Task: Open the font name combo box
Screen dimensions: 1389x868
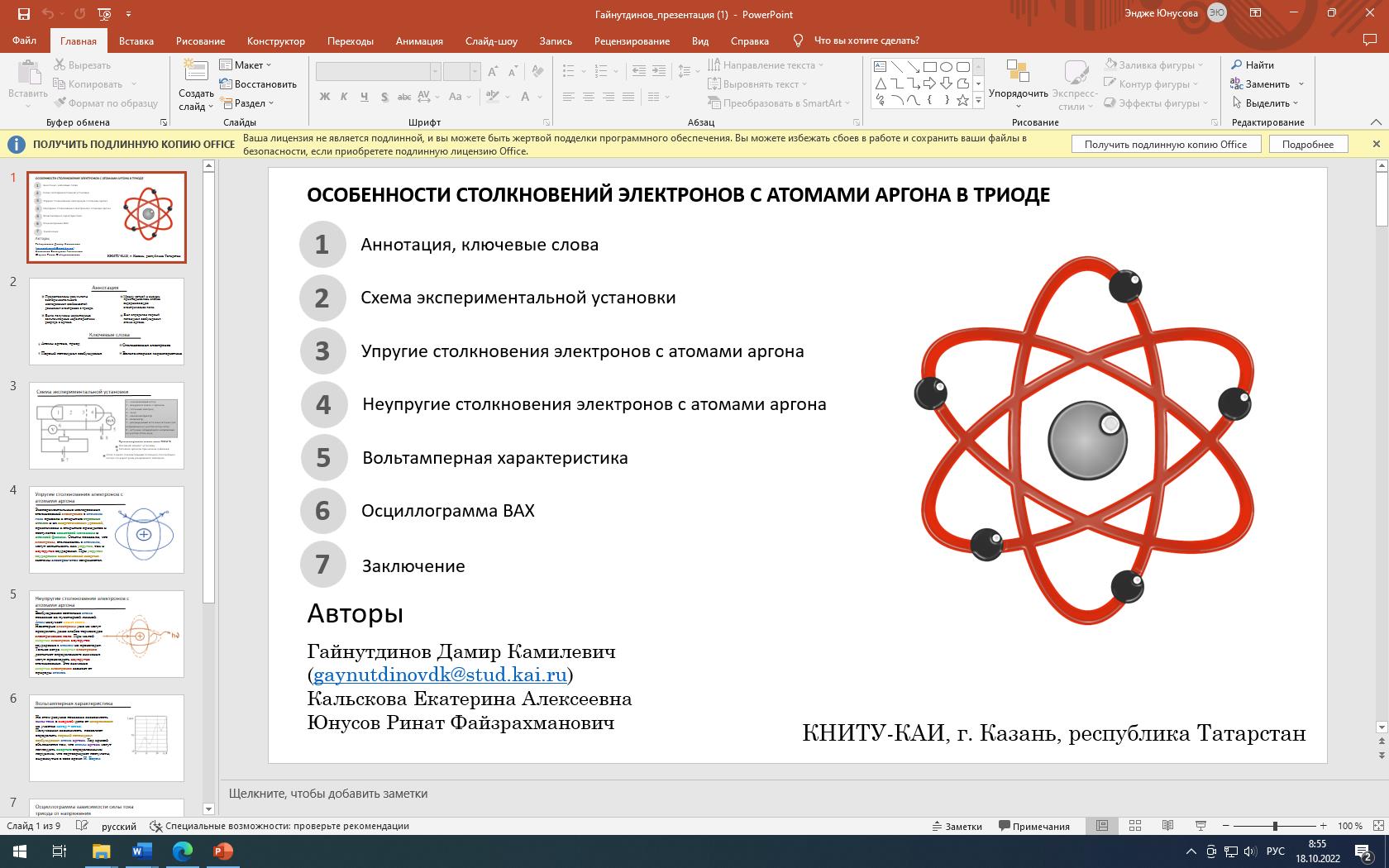Action: (378, 71)
